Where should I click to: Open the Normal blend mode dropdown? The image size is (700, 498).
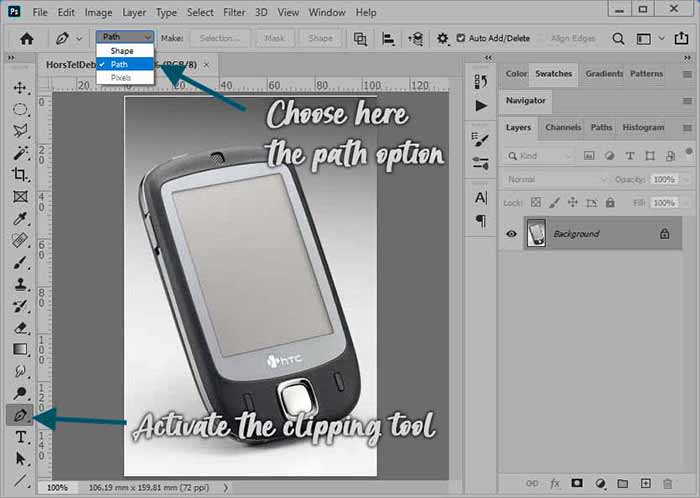pyautogui.click(x=556, y=179)
